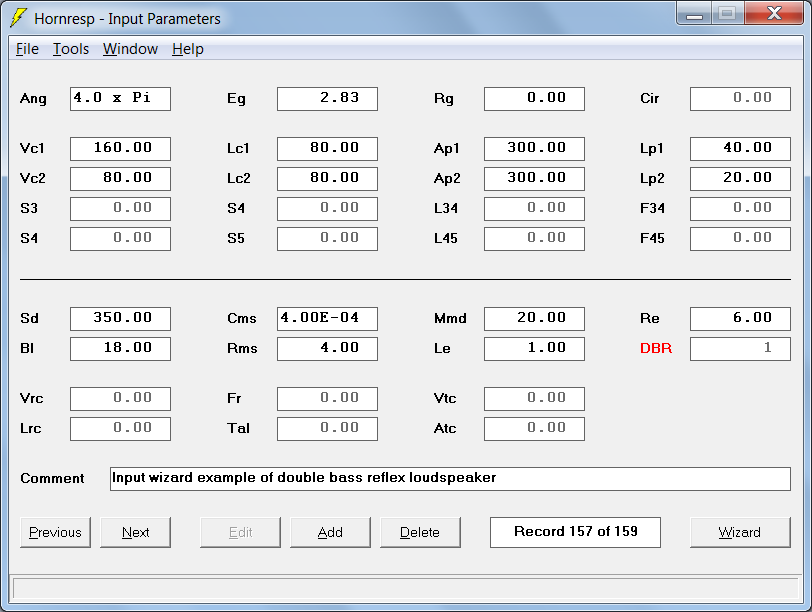Click the Add button
Viewport: 812px width, 612px height.
[x=330, y=532]
